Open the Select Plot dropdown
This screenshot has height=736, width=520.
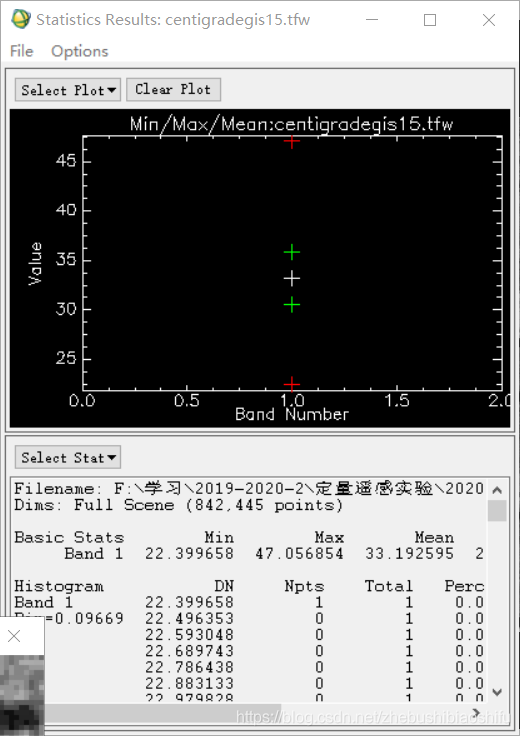pos(68,90)
